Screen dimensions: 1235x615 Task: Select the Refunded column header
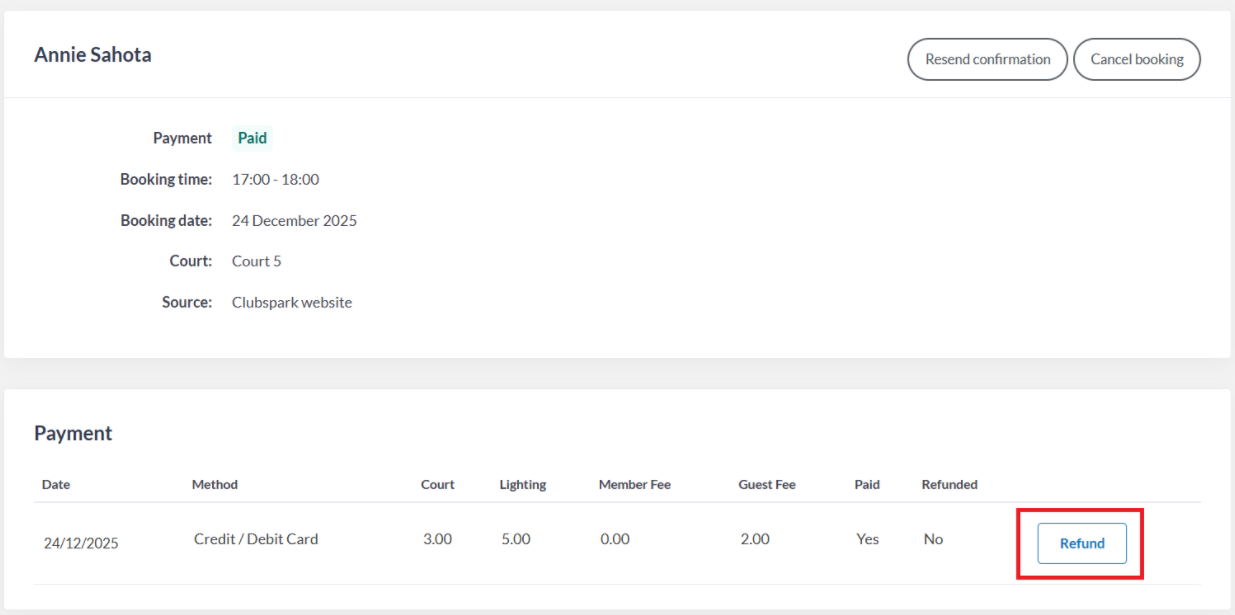pos(949,484)
